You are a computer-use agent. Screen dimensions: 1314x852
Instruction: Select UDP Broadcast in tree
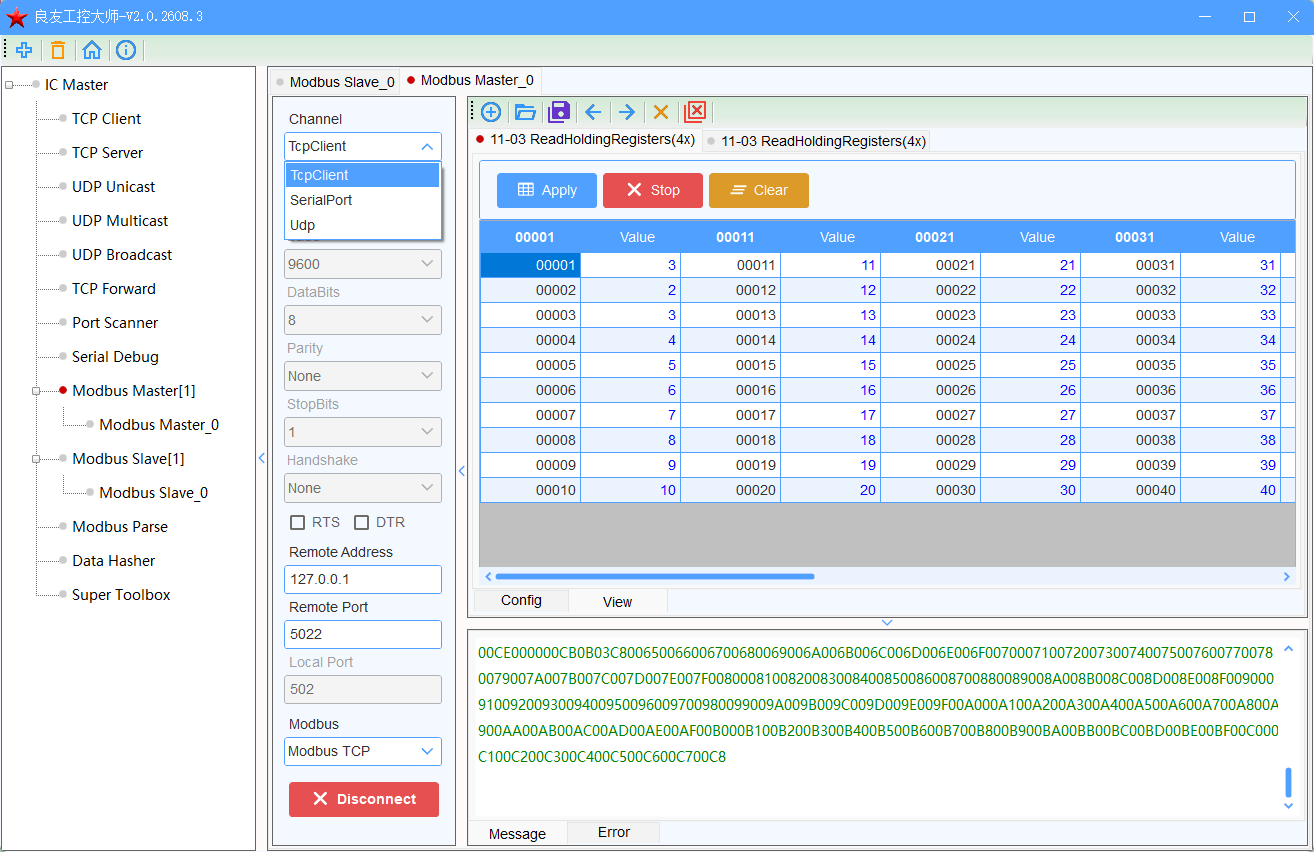click(x=122, y=255)
